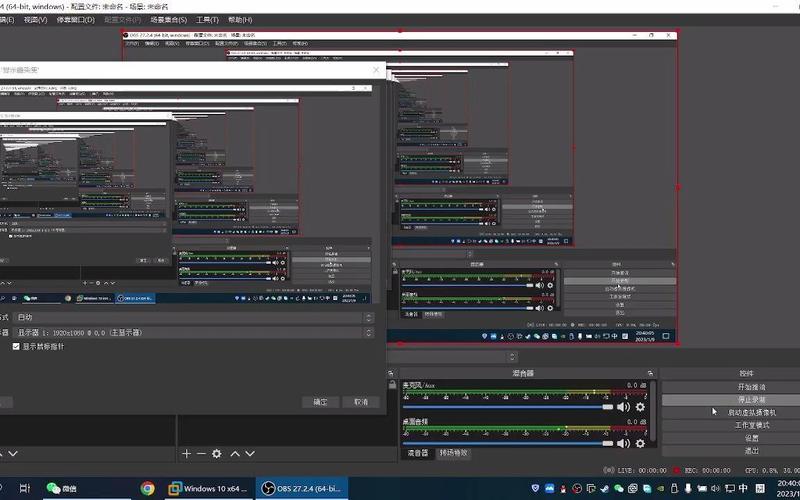Open the 显示器 1920x1080 display dropdown
This screenshot has width=800, height=500.
tap(190, 332)
